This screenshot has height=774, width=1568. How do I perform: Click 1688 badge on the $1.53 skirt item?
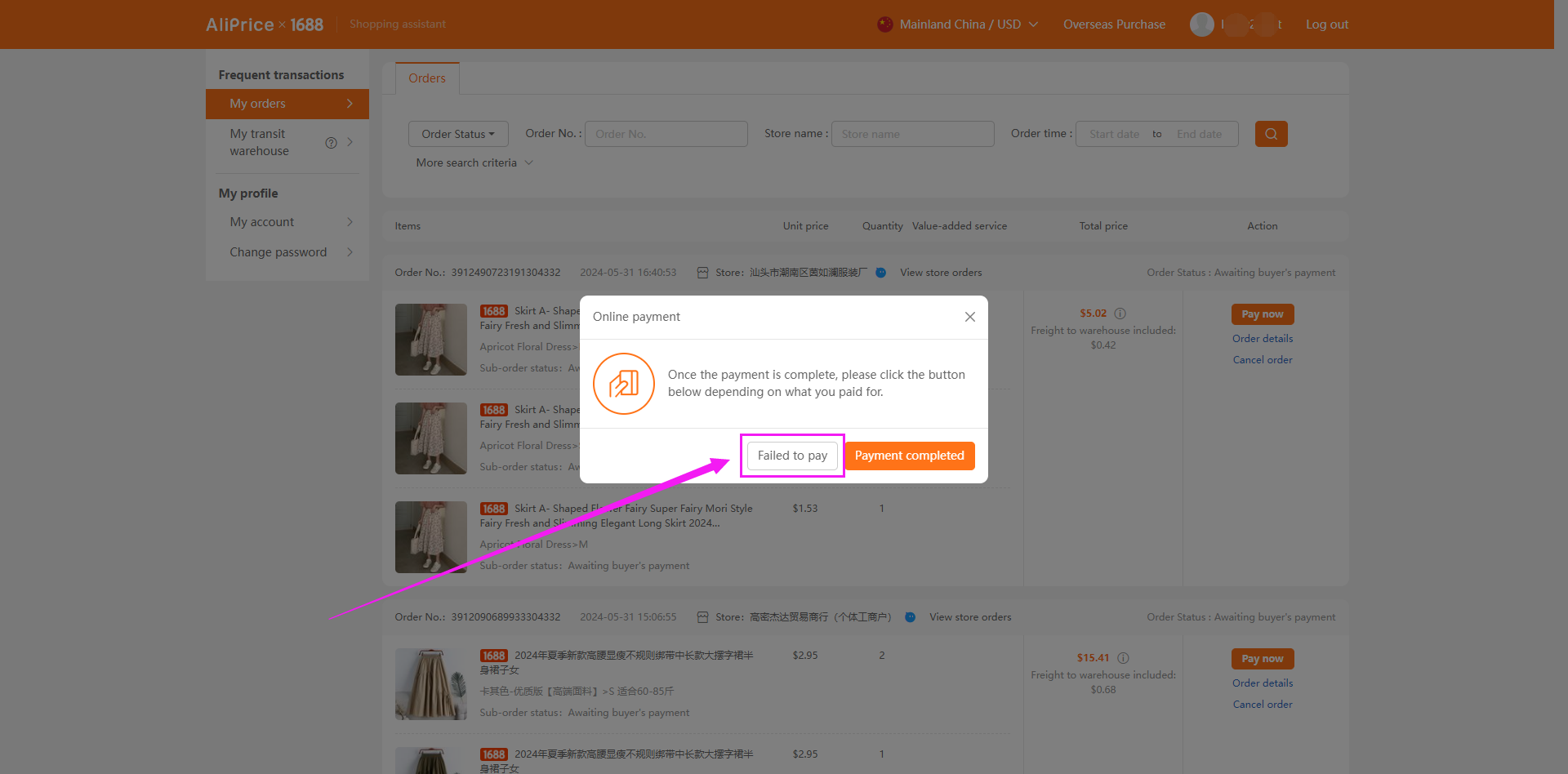coord(494,509)
